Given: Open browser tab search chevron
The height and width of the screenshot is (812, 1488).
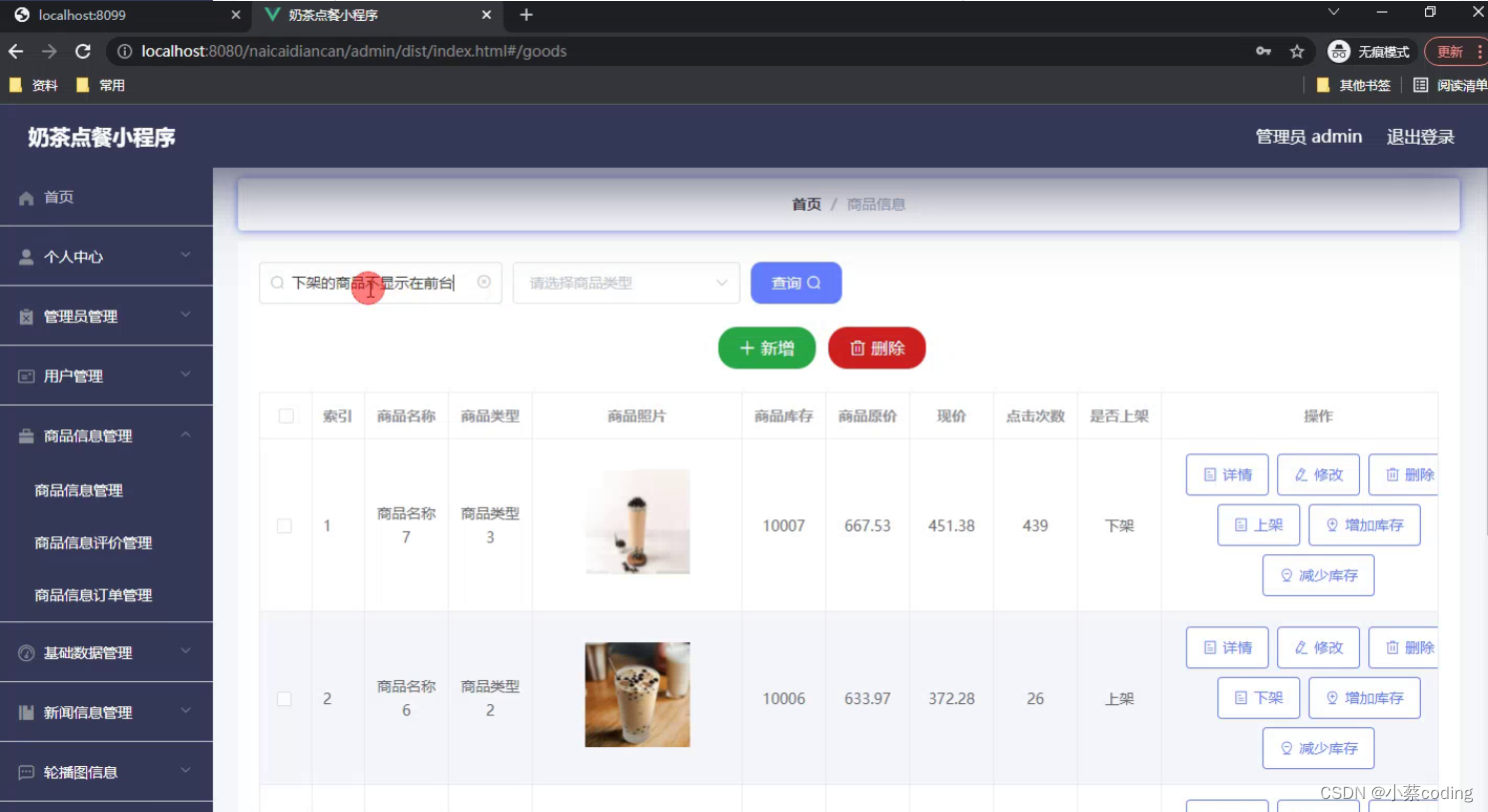Looking at the screenshot, I should pos(1333,12).
